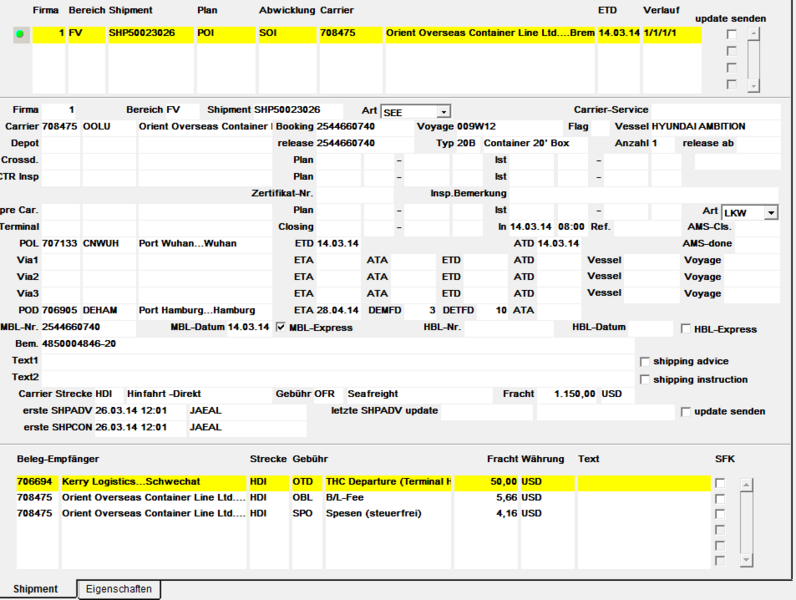Click the empty Zertifikat-Nr. field

[354, 193]
